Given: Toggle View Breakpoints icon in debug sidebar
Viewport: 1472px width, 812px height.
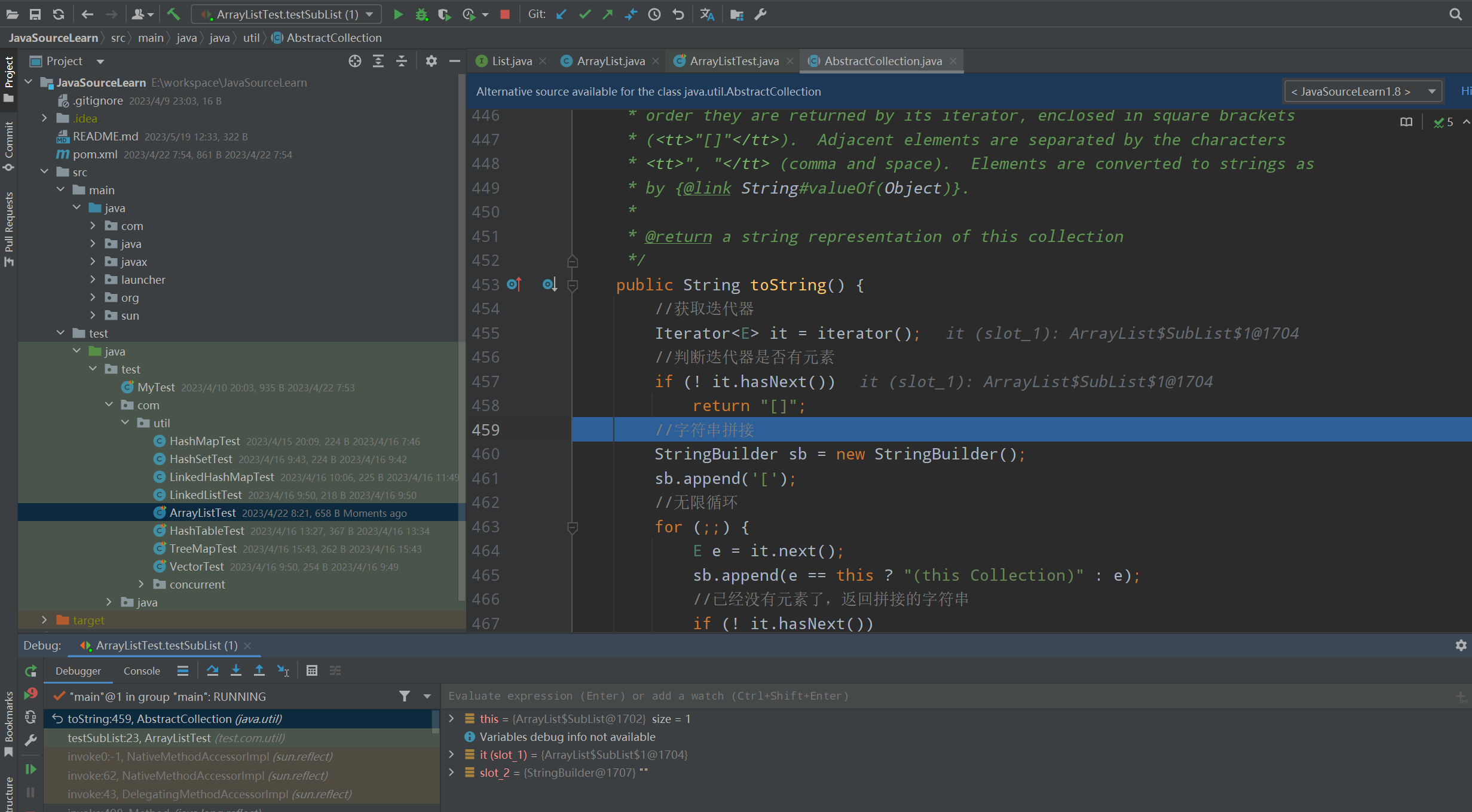Looking at the screenshot, I should pos(31,694).
